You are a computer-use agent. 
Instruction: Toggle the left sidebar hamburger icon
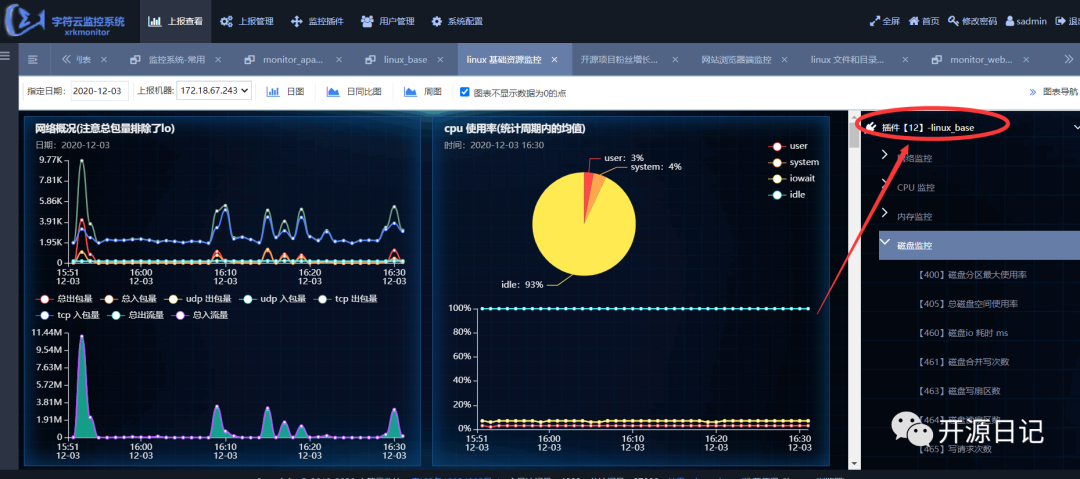point(5,55)
